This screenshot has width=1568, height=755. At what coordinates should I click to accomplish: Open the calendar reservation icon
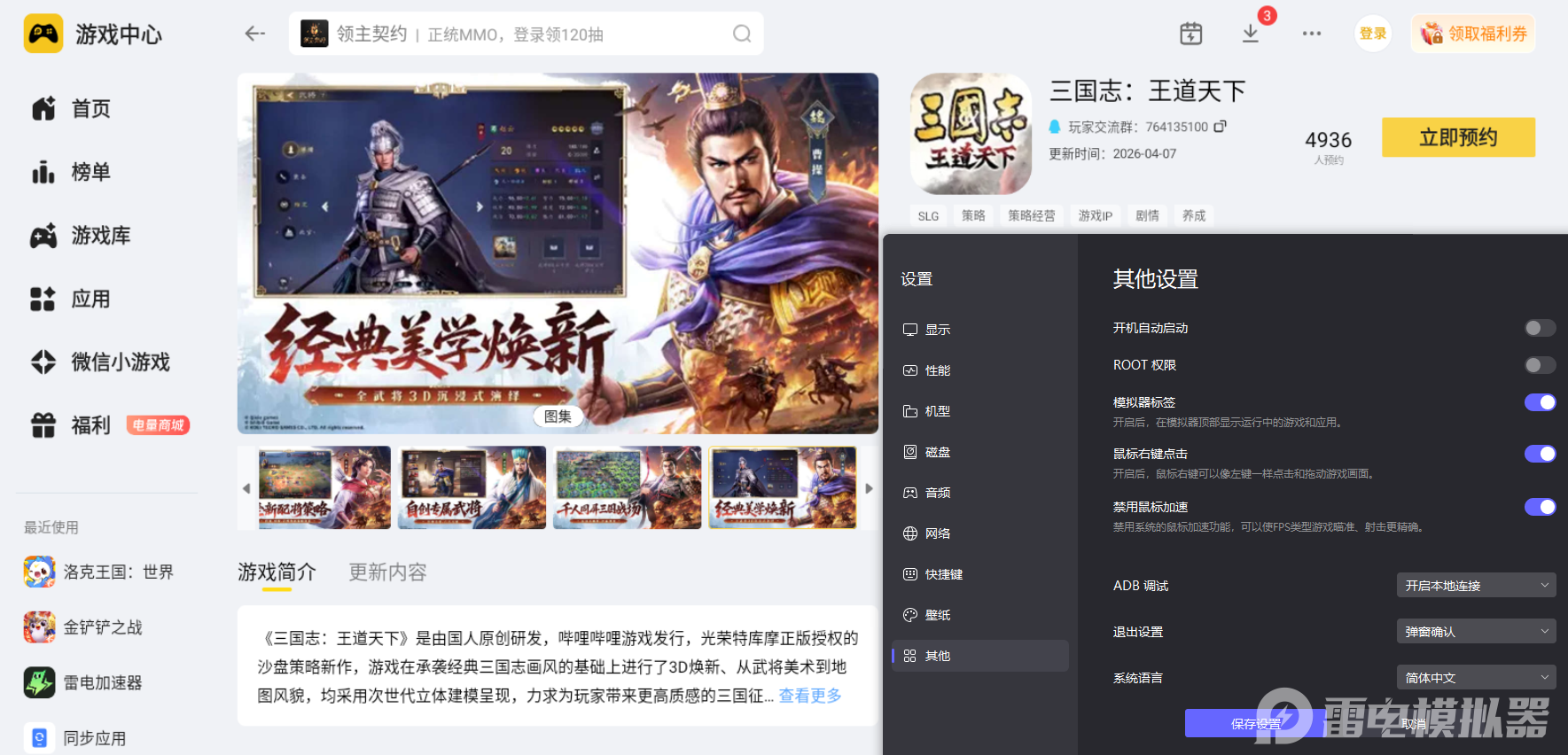[x=1191, y=34]
